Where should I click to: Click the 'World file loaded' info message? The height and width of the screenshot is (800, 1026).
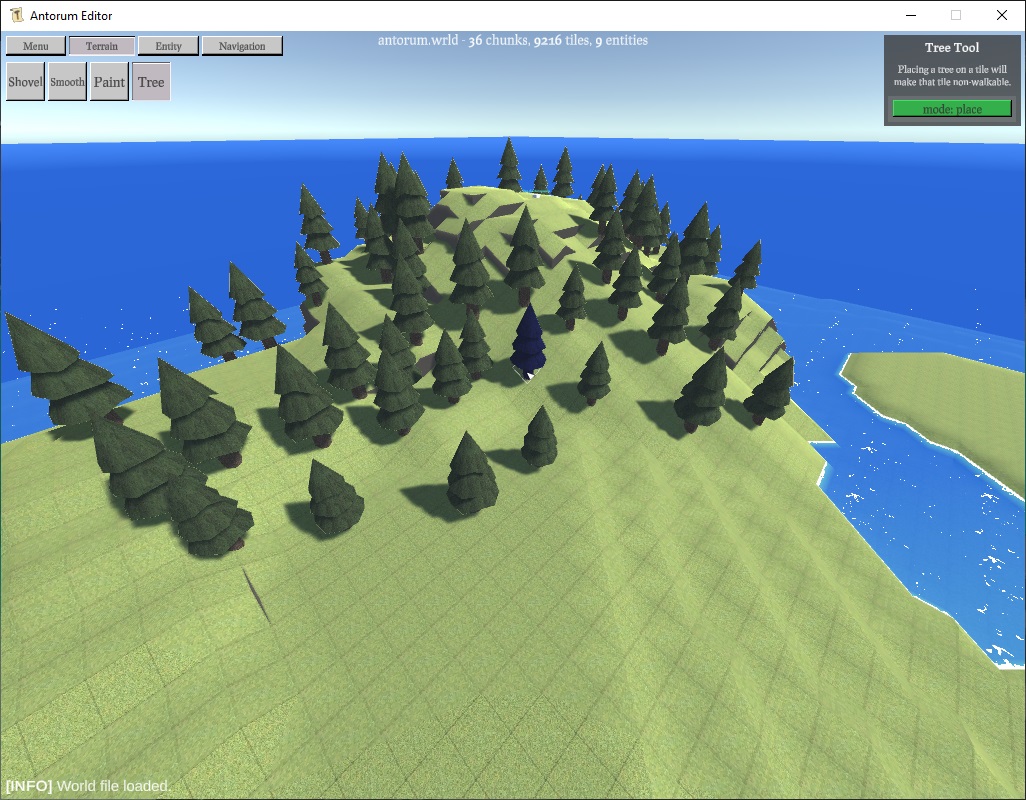pos(89,786)
